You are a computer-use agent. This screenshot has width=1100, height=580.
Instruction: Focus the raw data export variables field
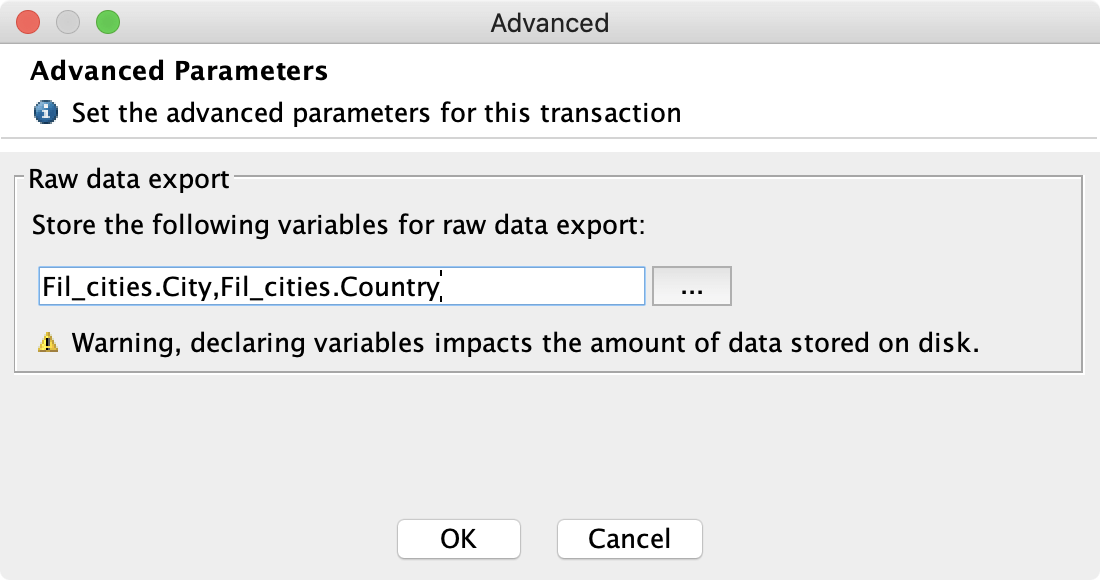click(342, 286)
